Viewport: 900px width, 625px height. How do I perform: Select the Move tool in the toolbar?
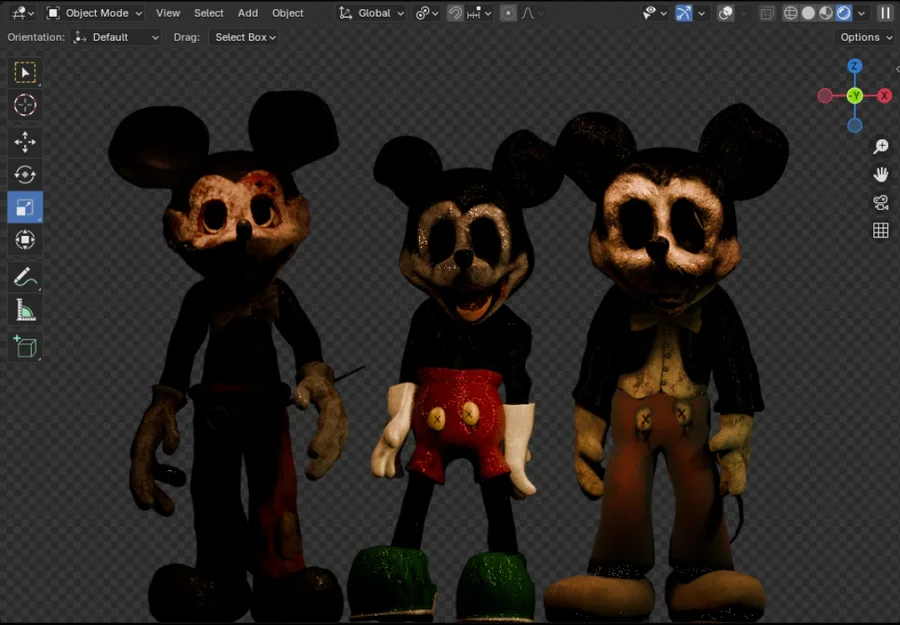coord(25,142)
